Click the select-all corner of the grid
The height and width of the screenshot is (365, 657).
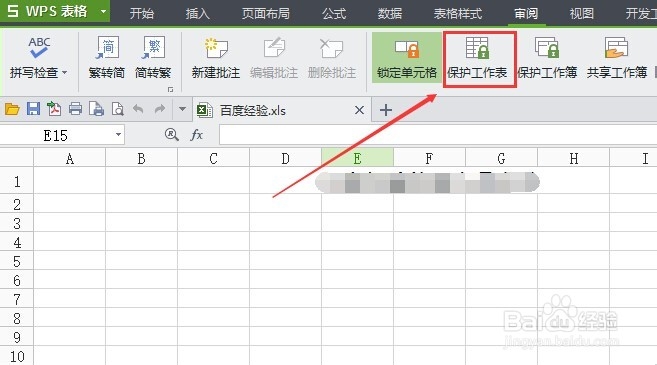(x=17, y=158)
